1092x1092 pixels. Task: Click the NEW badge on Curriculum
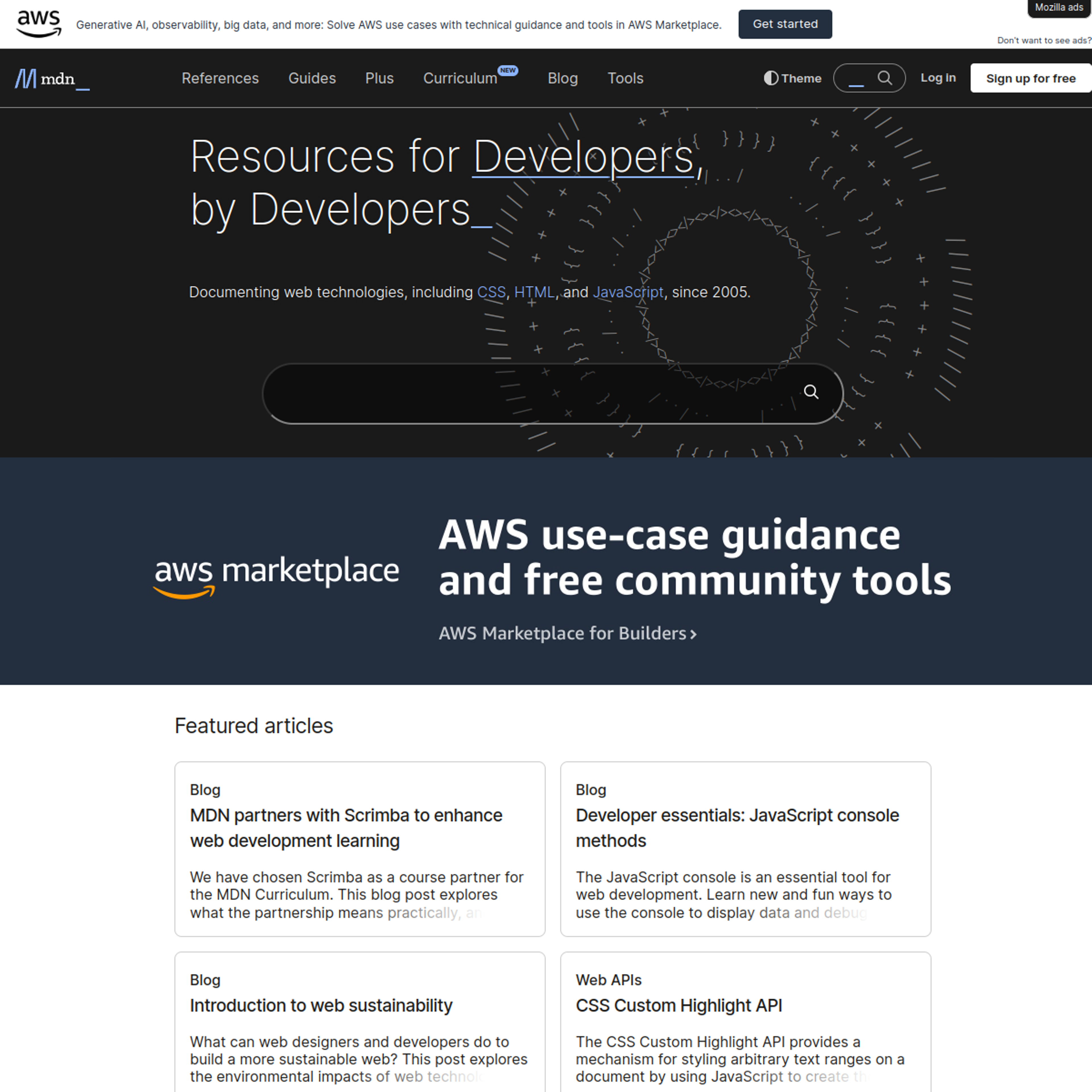click(x=508, y=71)
